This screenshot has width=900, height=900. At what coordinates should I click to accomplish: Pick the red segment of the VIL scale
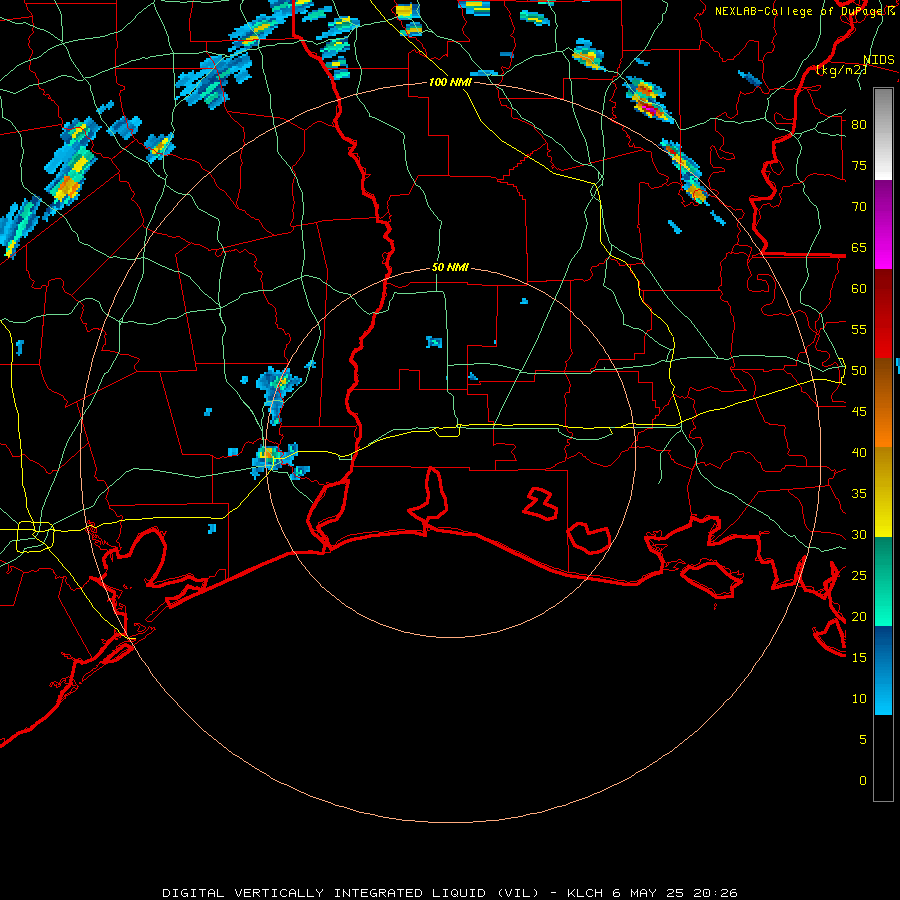pyautogui.click(x=883, y=314)
